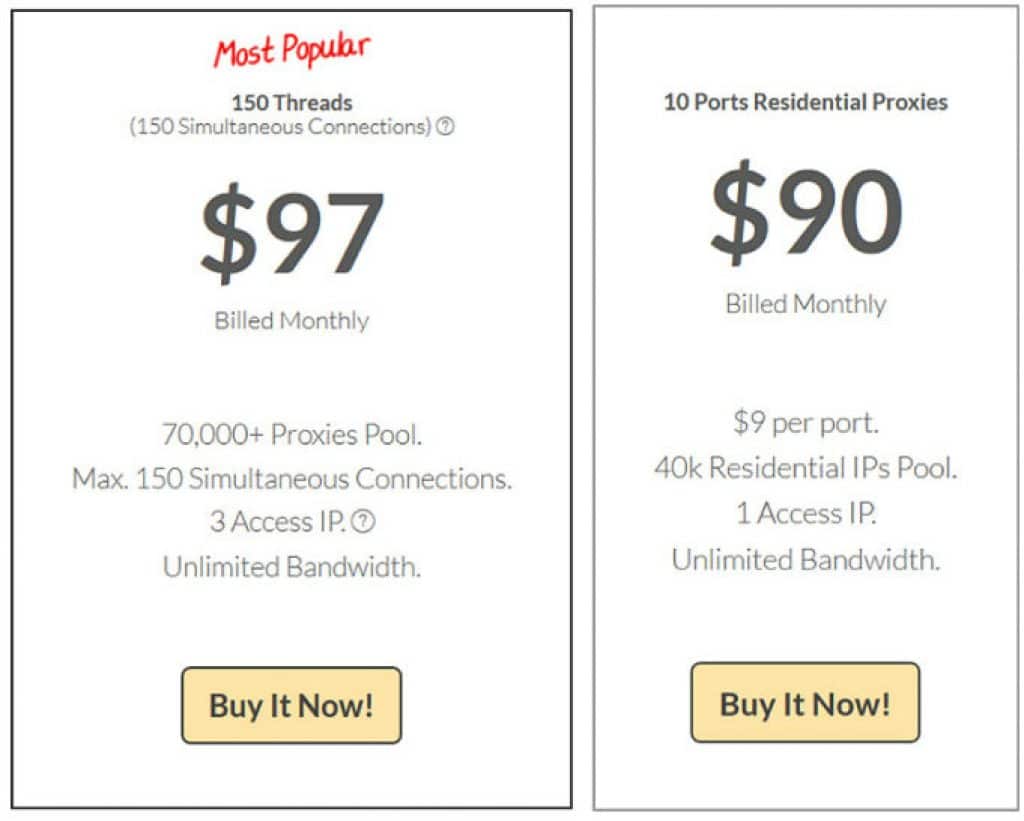This screenshot has width=1024, height=821.
Task: Click the Max. 150 Simultaneous Connections line
Action: [292, 479]
